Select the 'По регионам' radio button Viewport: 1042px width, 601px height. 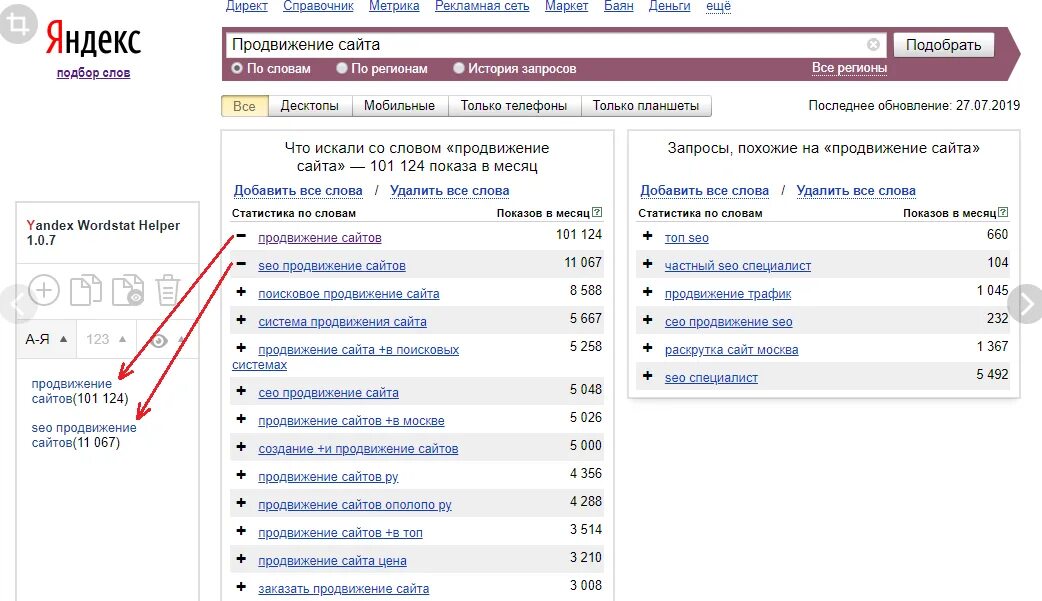tap(342, 68)
